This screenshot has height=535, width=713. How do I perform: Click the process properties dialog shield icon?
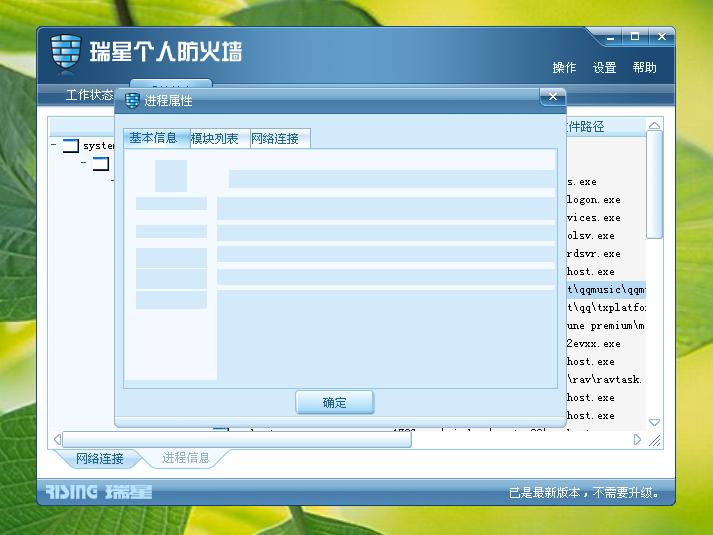click(132, 100)
